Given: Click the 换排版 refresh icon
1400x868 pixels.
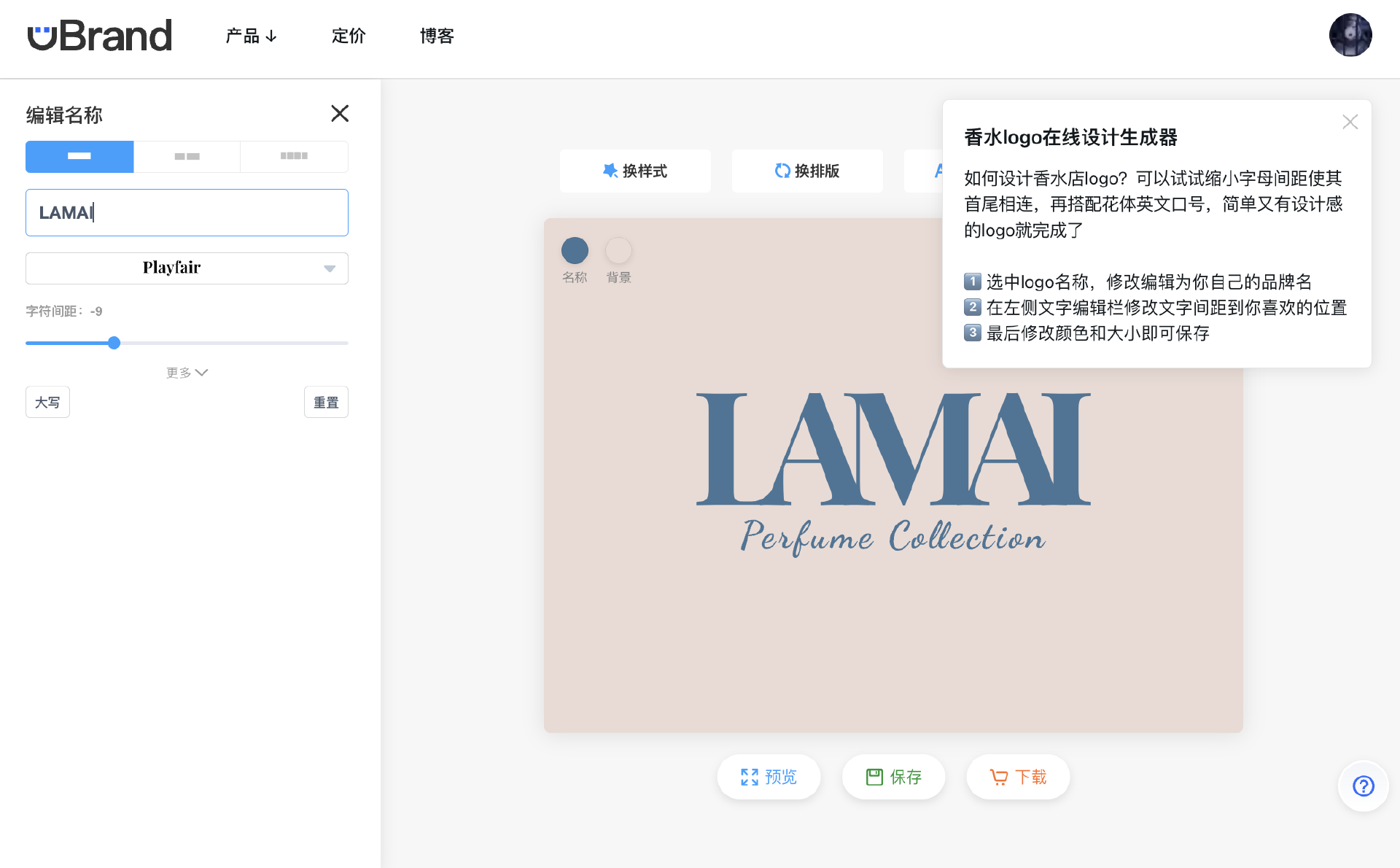Looking at the screenshot, I should click(782, 171).
